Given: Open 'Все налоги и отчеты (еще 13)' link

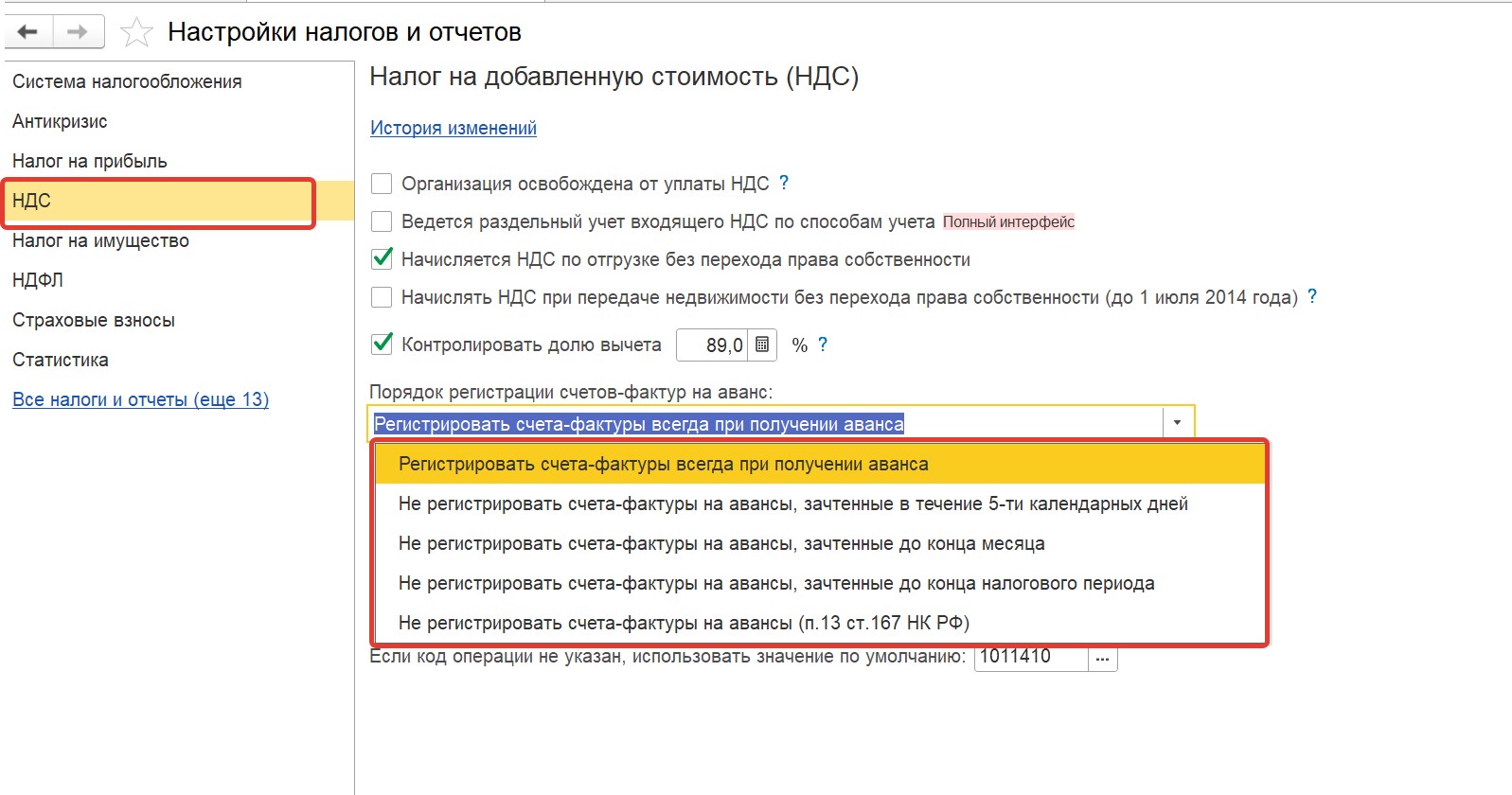Looking at the screenshot, I should [x=141, y=399].
